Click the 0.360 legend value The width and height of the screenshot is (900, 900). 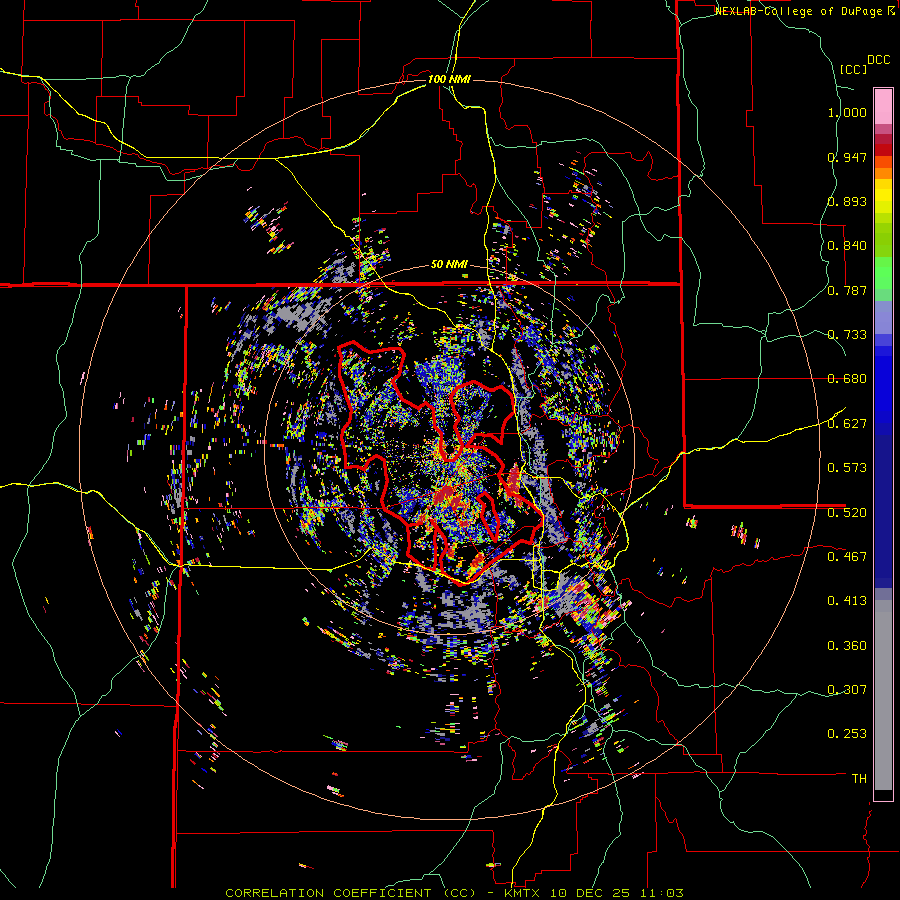(847, 646)
